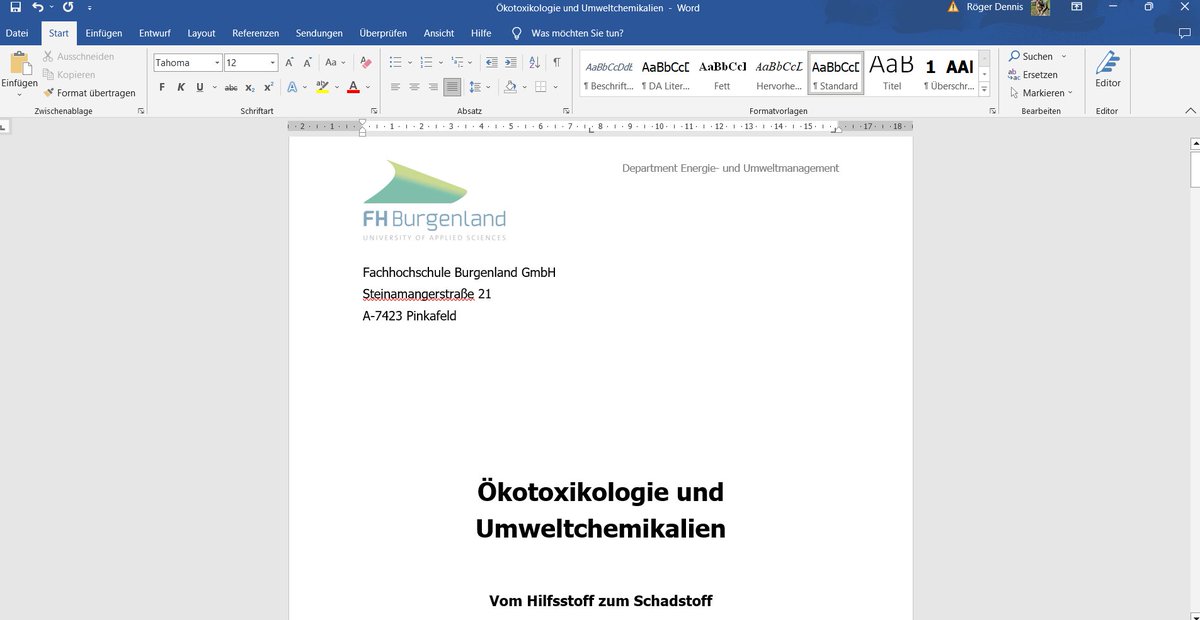Open the Layout ribbon tab

(x=201, y=33)
